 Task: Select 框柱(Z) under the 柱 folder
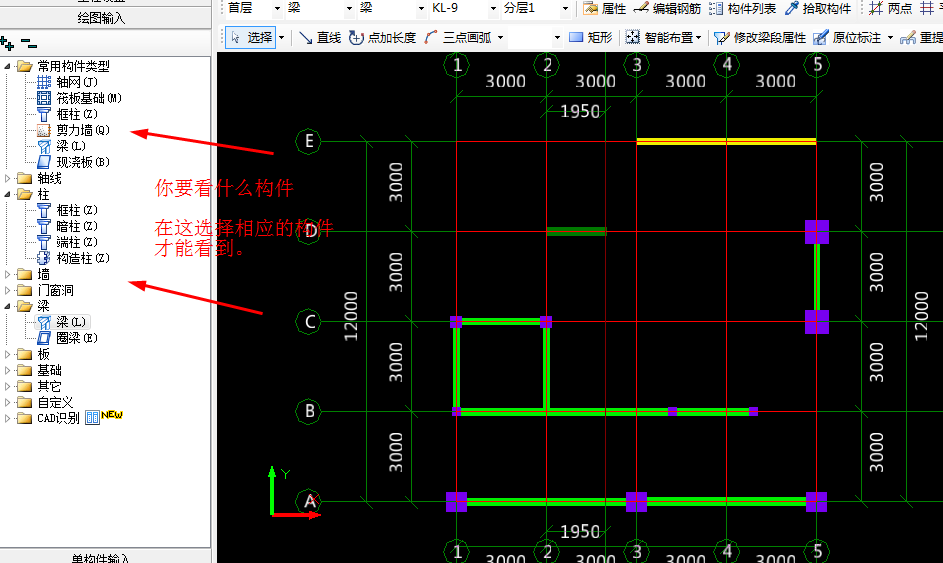point(67,211)
